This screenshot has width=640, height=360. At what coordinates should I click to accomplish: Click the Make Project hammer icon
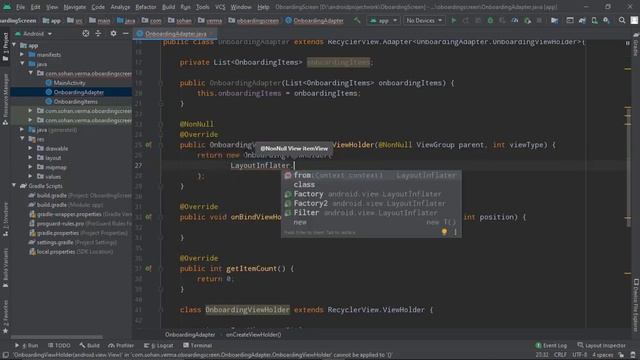[x=357, y=20]
